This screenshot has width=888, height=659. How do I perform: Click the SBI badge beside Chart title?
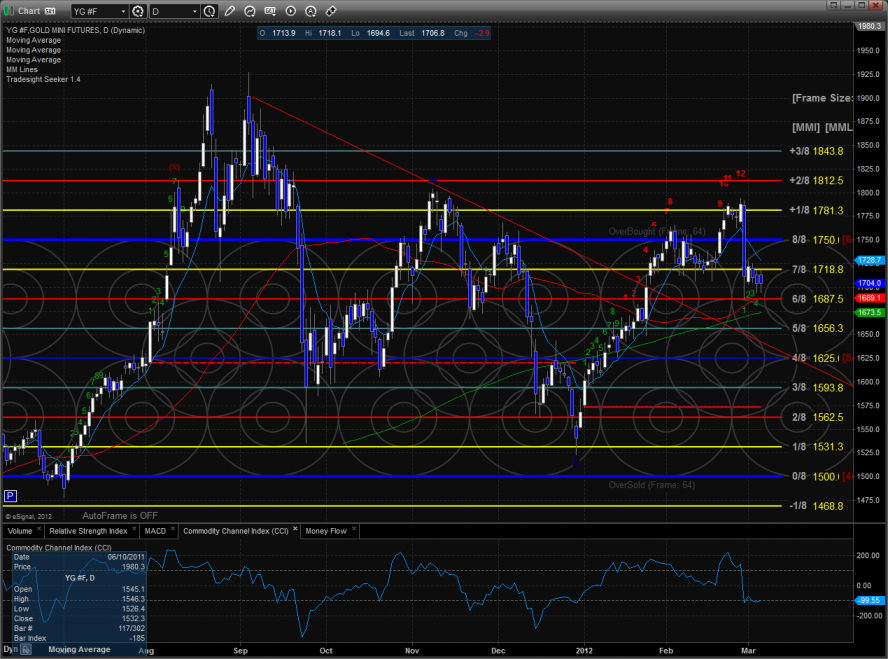[x=48, y=11]
